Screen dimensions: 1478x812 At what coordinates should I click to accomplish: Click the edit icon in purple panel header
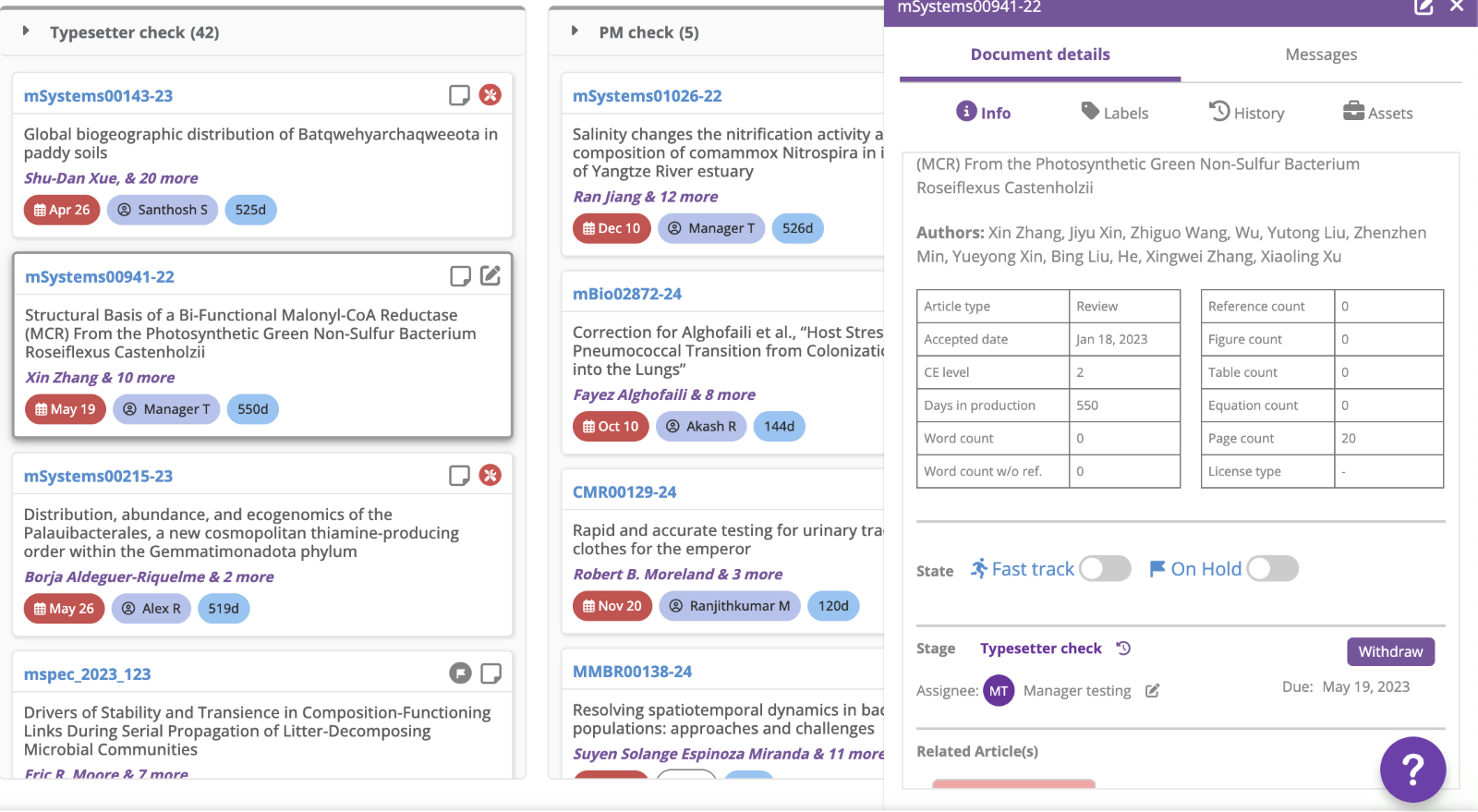click(x=1423, y=7)
